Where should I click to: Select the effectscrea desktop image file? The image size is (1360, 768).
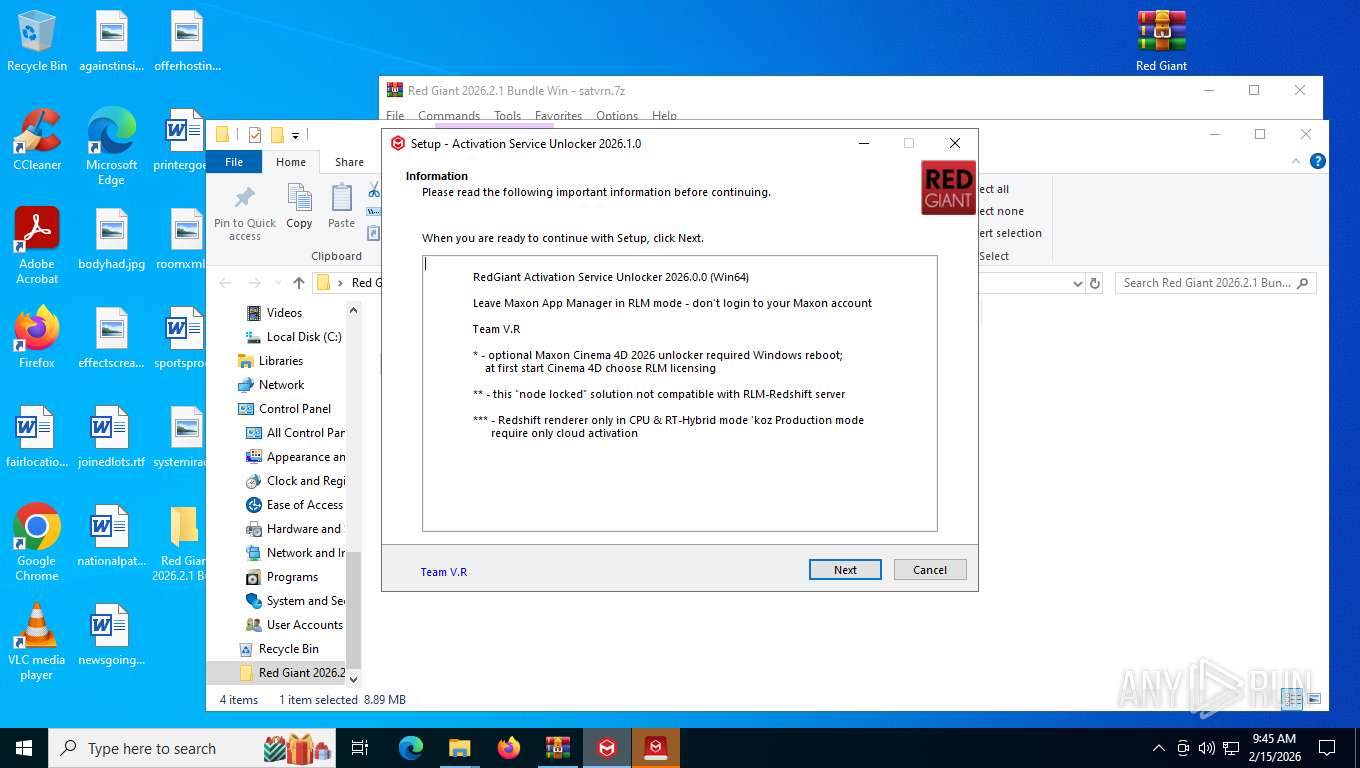(112, 338)
